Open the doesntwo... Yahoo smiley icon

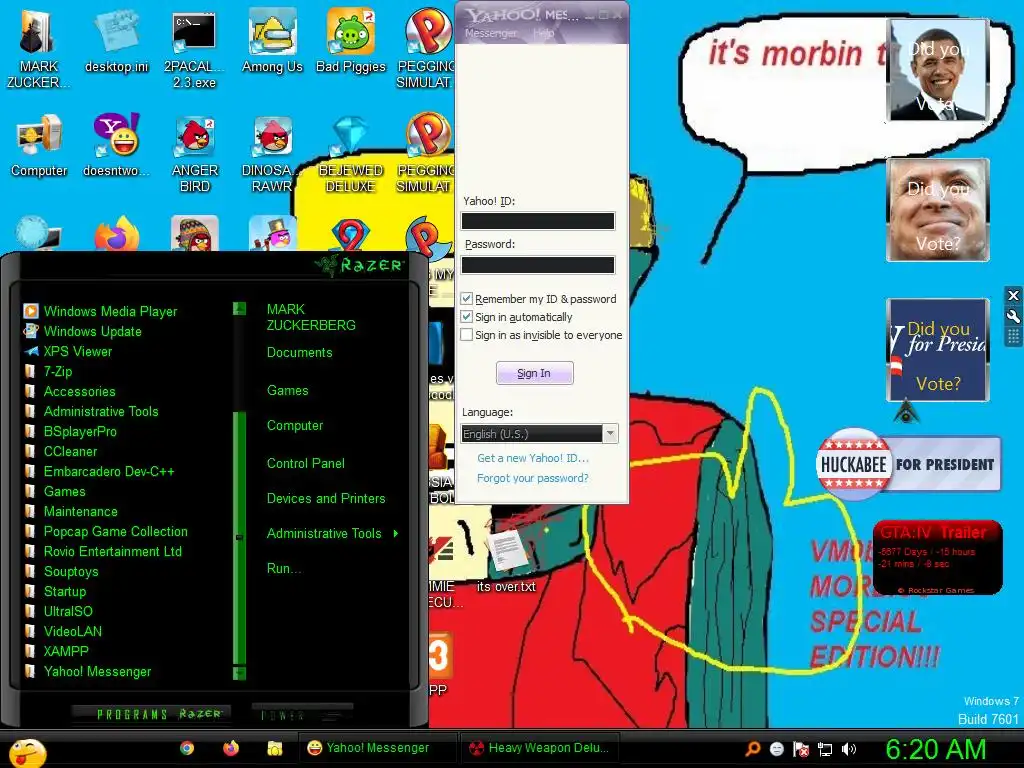(x=116, y=145)
